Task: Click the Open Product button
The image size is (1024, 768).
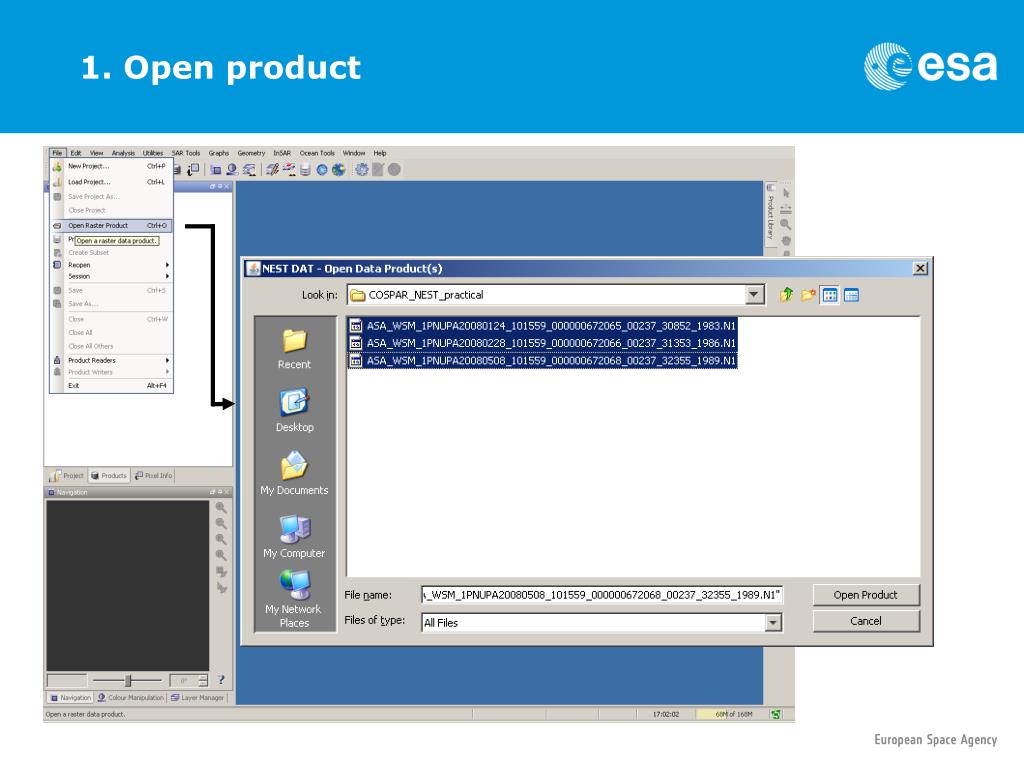Action: point(865,595)
